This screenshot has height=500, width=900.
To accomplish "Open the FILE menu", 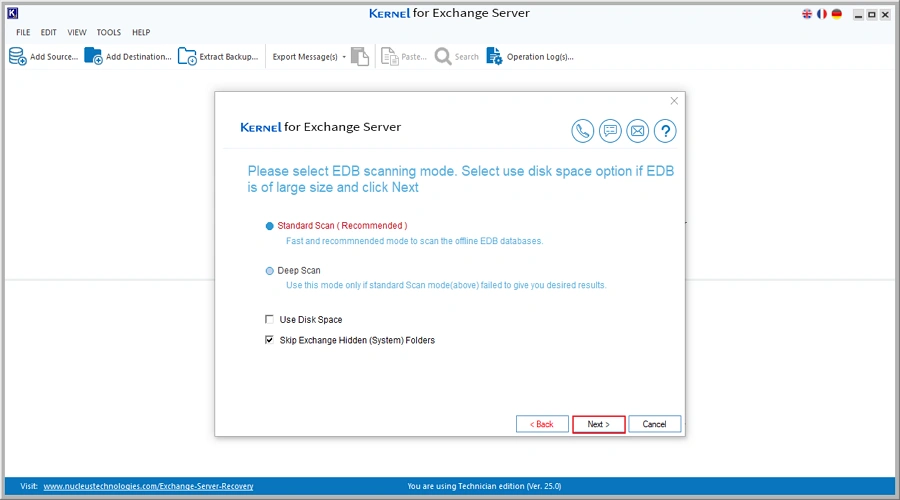I will click(x=23, y=32).
